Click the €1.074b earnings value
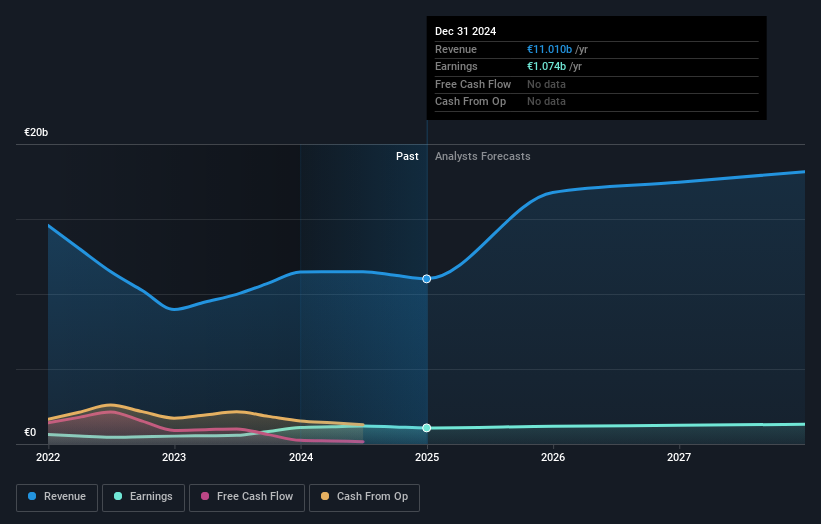This screenshot has width=821, height=524. pos(546,66)
